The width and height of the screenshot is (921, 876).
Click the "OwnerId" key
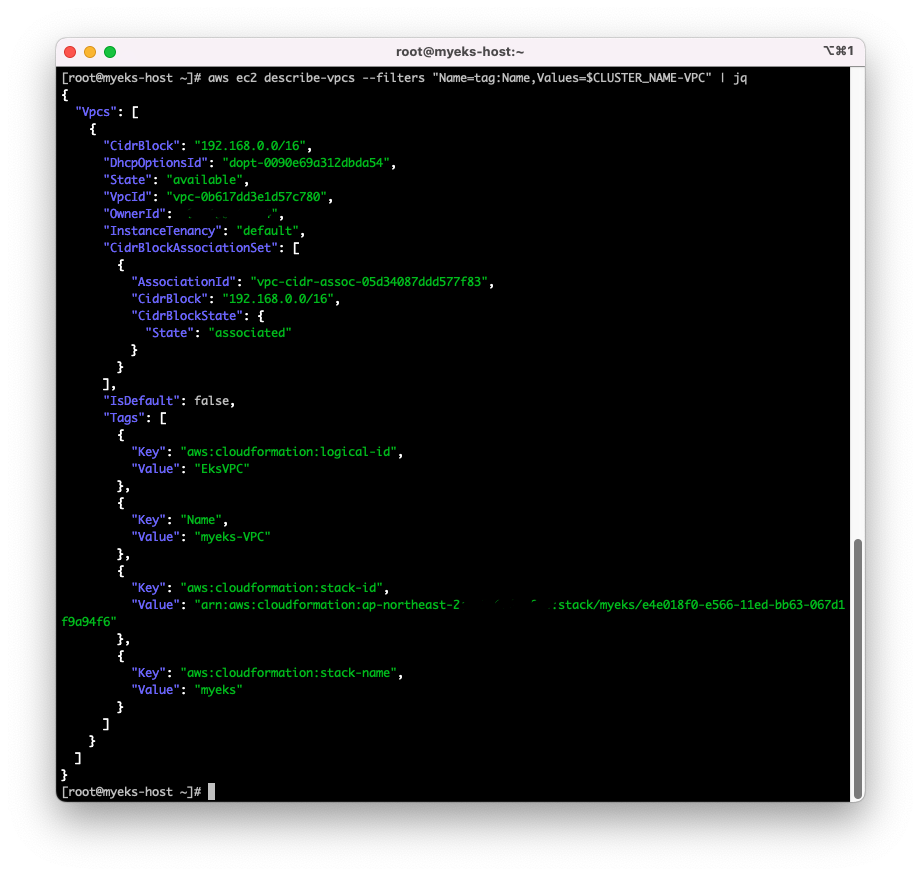[x=135, y=214]
